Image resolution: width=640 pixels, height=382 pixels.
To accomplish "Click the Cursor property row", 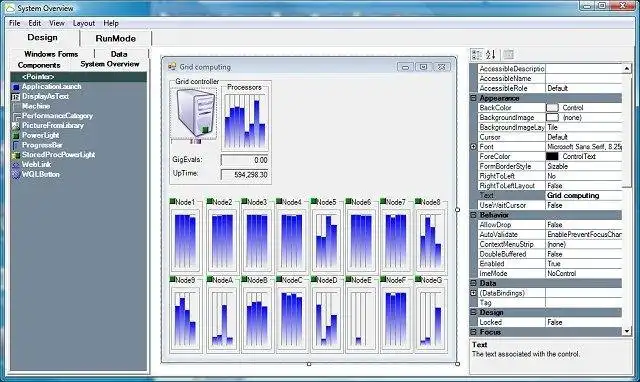I will [x=550, y=137].
